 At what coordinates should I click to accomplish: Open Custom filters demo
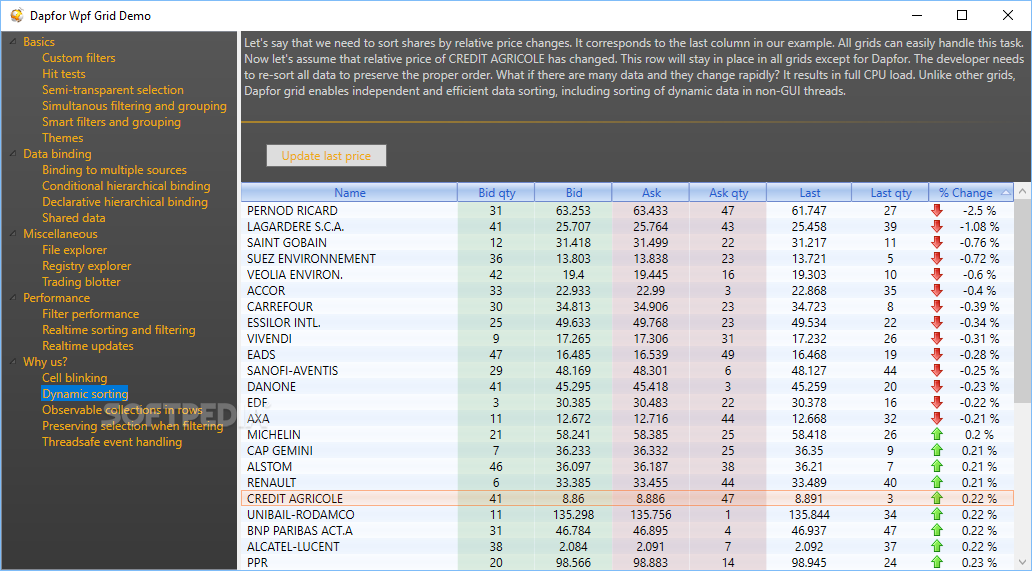[x=78, y=58]
